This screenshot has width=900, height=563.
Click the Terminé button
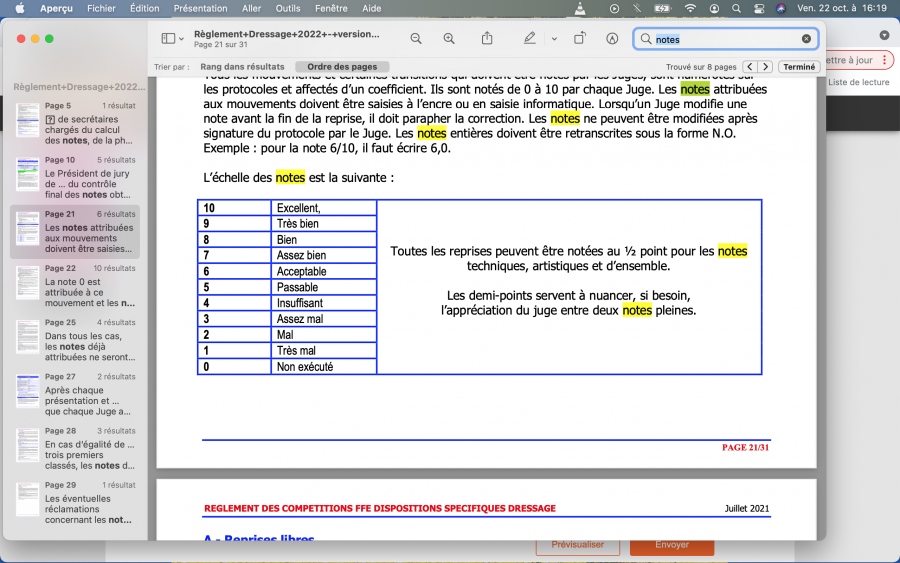tap(799, 67)
